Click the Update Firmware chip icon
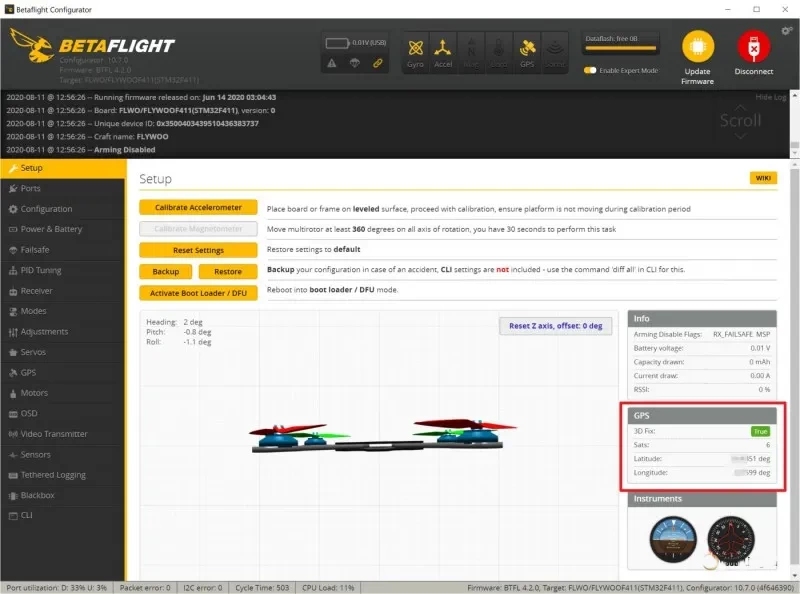 [697, 46]
